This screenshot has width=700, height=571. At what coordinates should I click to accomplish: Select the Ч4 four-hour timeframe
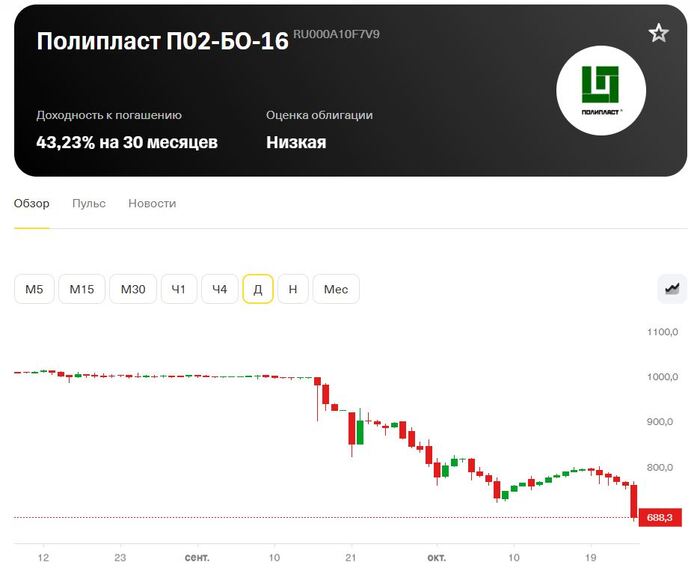(x=220, y=289)
